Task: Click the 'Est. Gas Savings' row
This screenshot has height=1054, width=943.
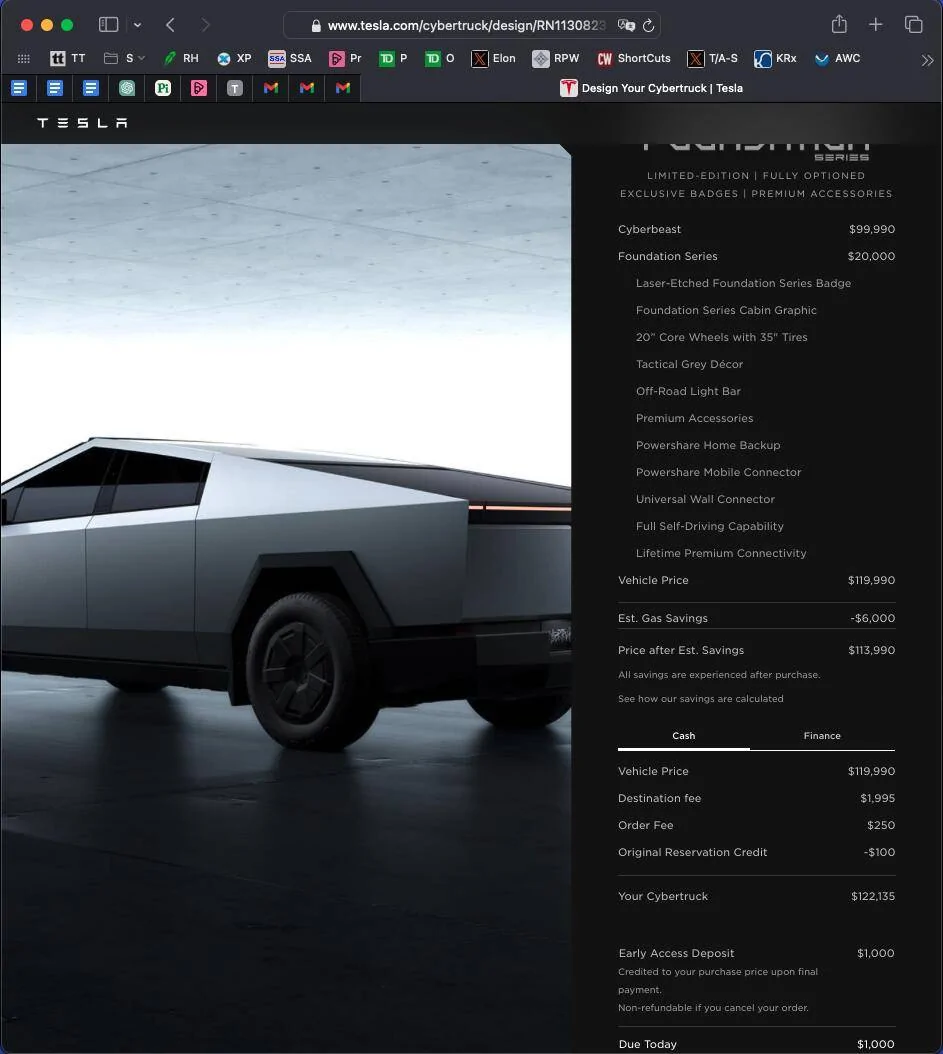Action: (x=756, y=618)
